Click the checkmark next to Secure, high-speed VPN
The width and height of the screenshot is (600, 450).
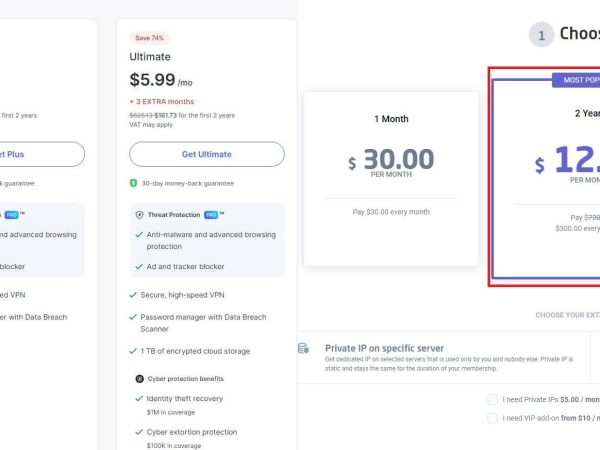[x=133, y=294]
